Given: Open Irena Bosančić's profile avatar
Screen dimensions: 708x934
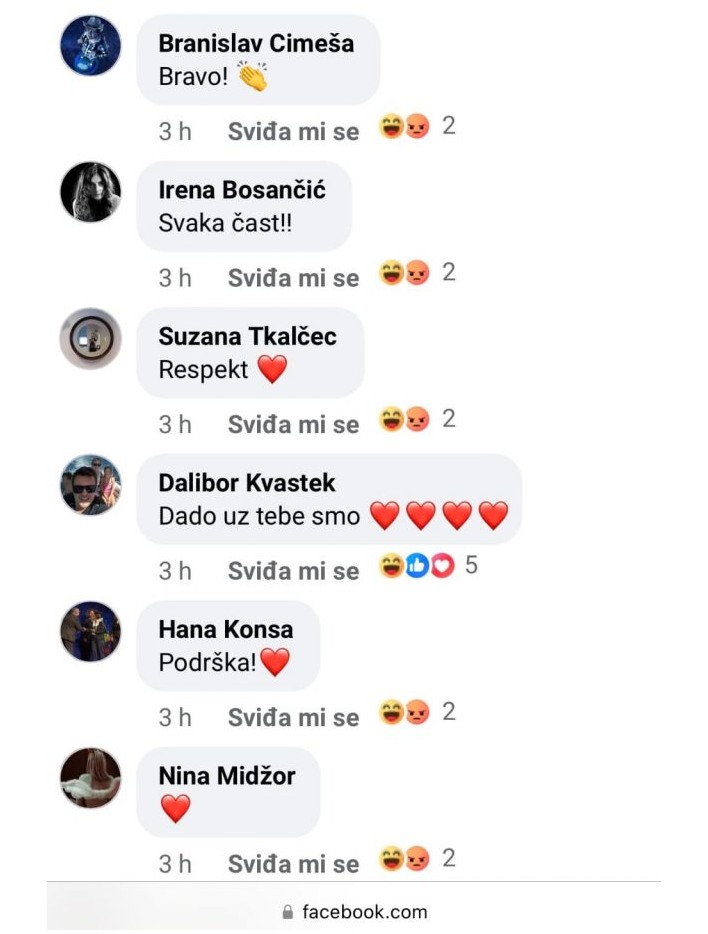Looking at the screenshot, I should tap(91, 192).
